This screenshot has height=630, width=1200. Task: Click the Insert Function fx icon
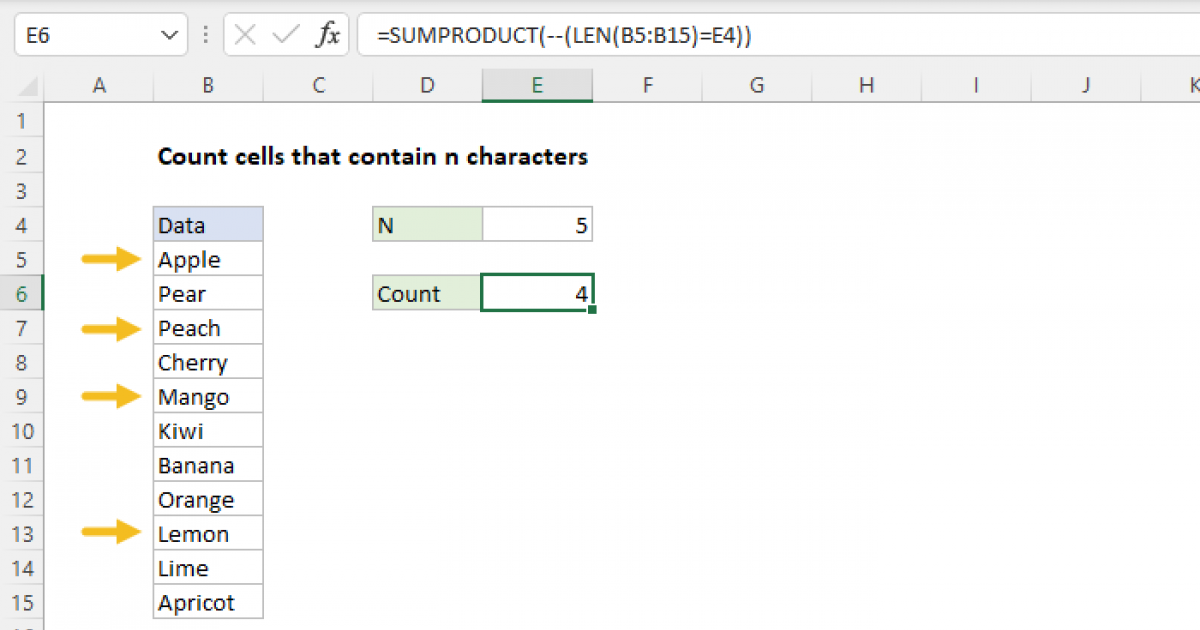click(330, 34)
